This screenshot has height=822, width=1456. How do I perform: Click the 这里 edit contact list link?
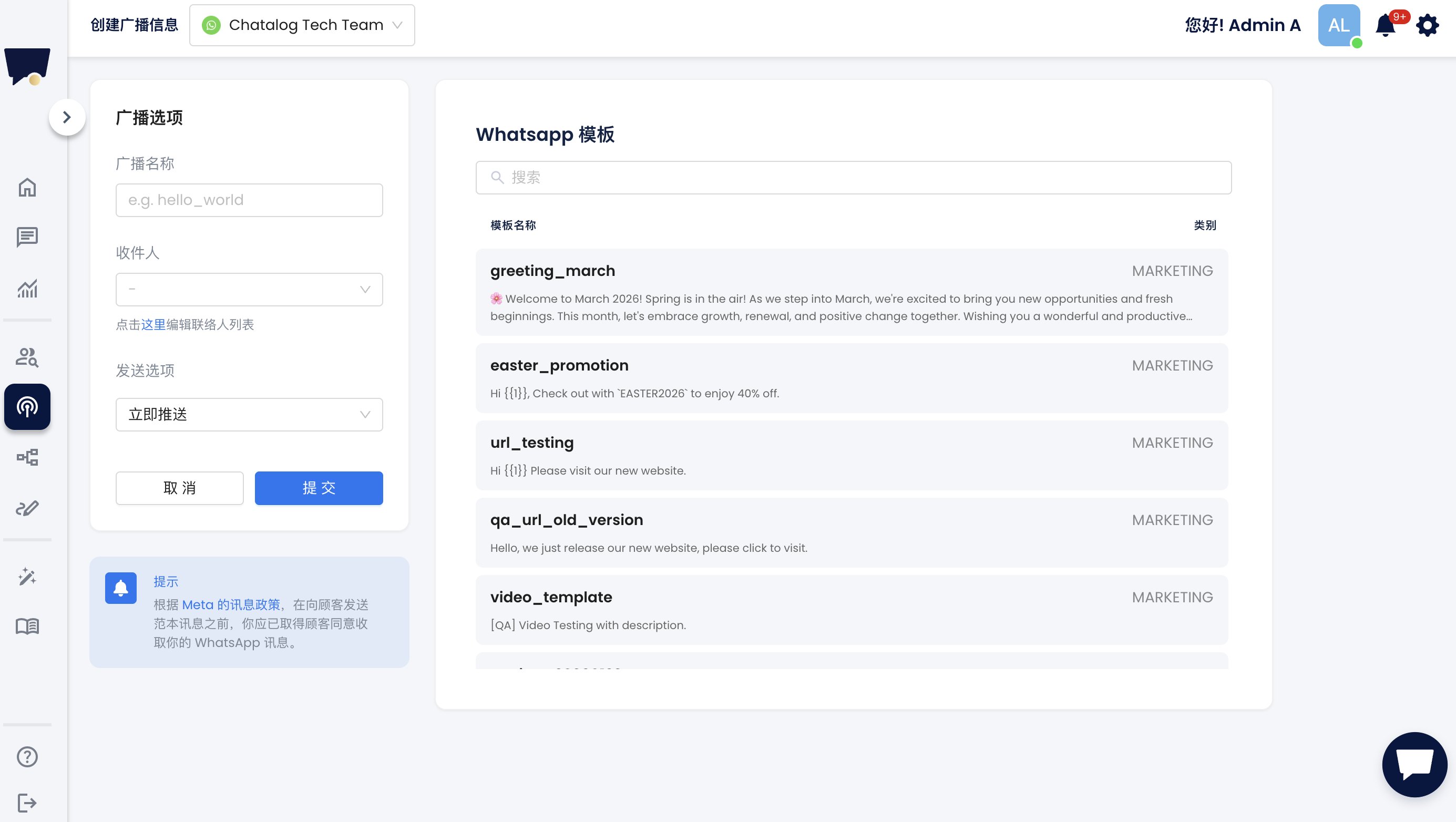coord(153,324)
